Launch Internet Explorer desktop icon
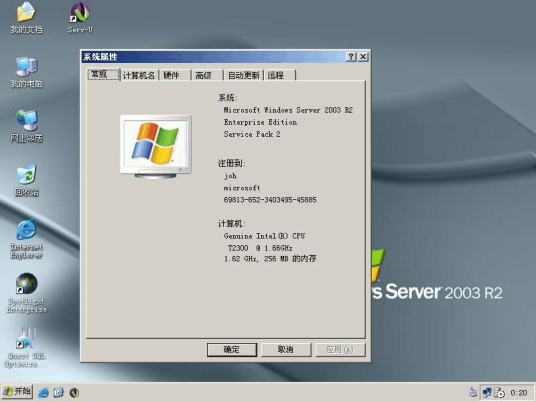 (26, 239)
